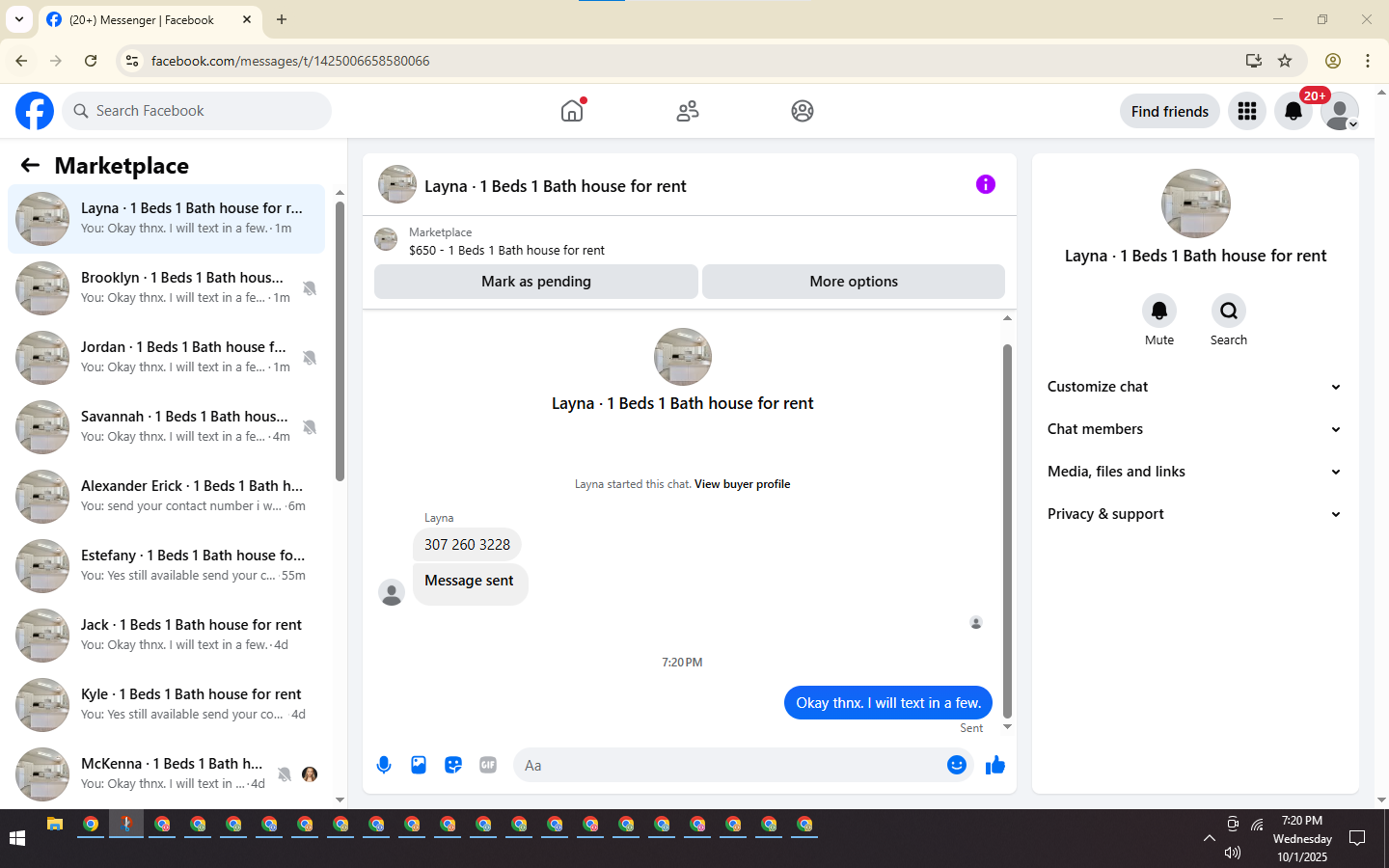Screen dimensions: 1389x868
Task: Click the conversation list scrollbar
Action: [x=340, y=340]
